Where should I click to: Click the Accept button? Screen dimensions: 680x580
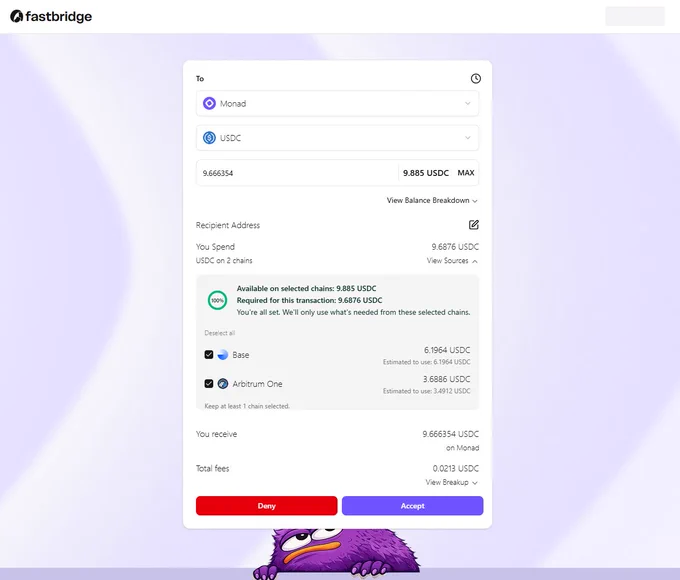click(412, 506)
